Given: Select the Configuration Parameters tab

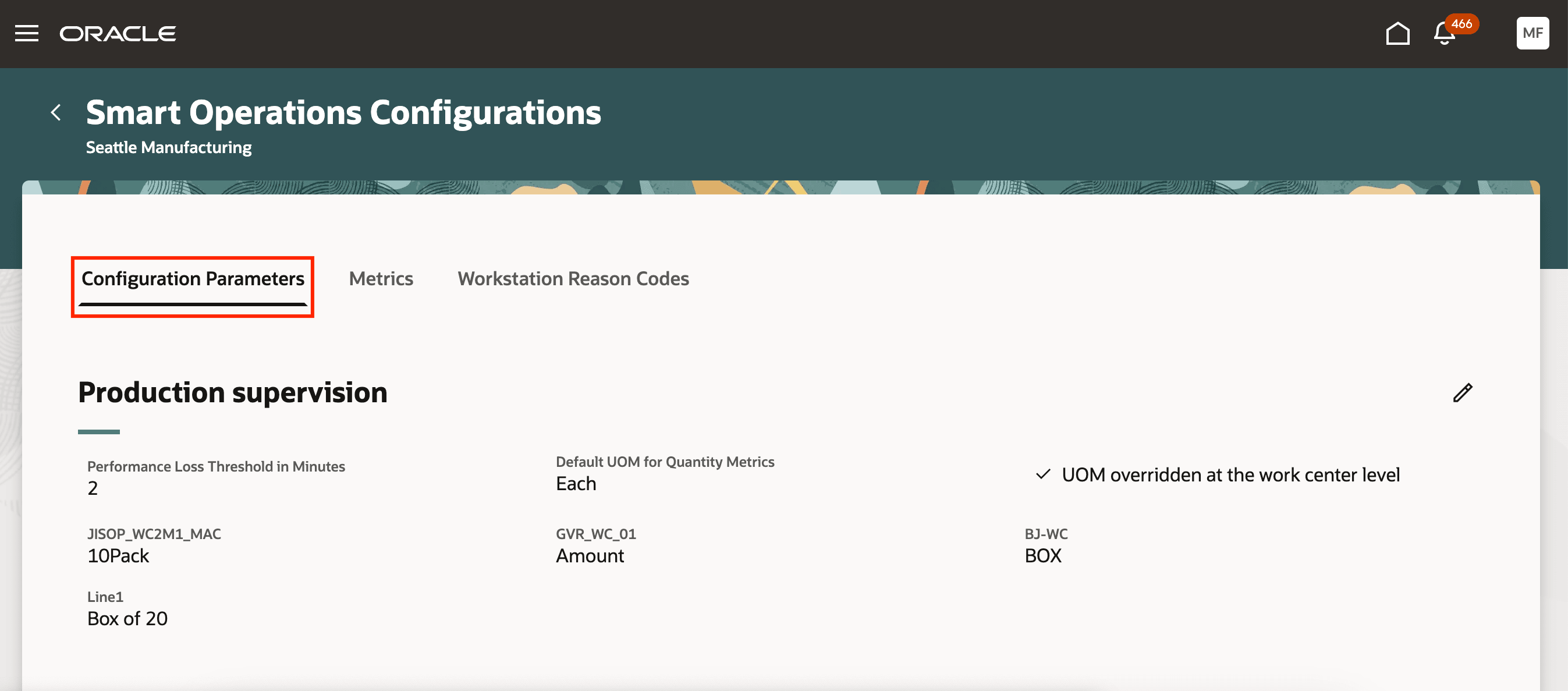Looking at the screenshot, I should (x=192, y=279).
